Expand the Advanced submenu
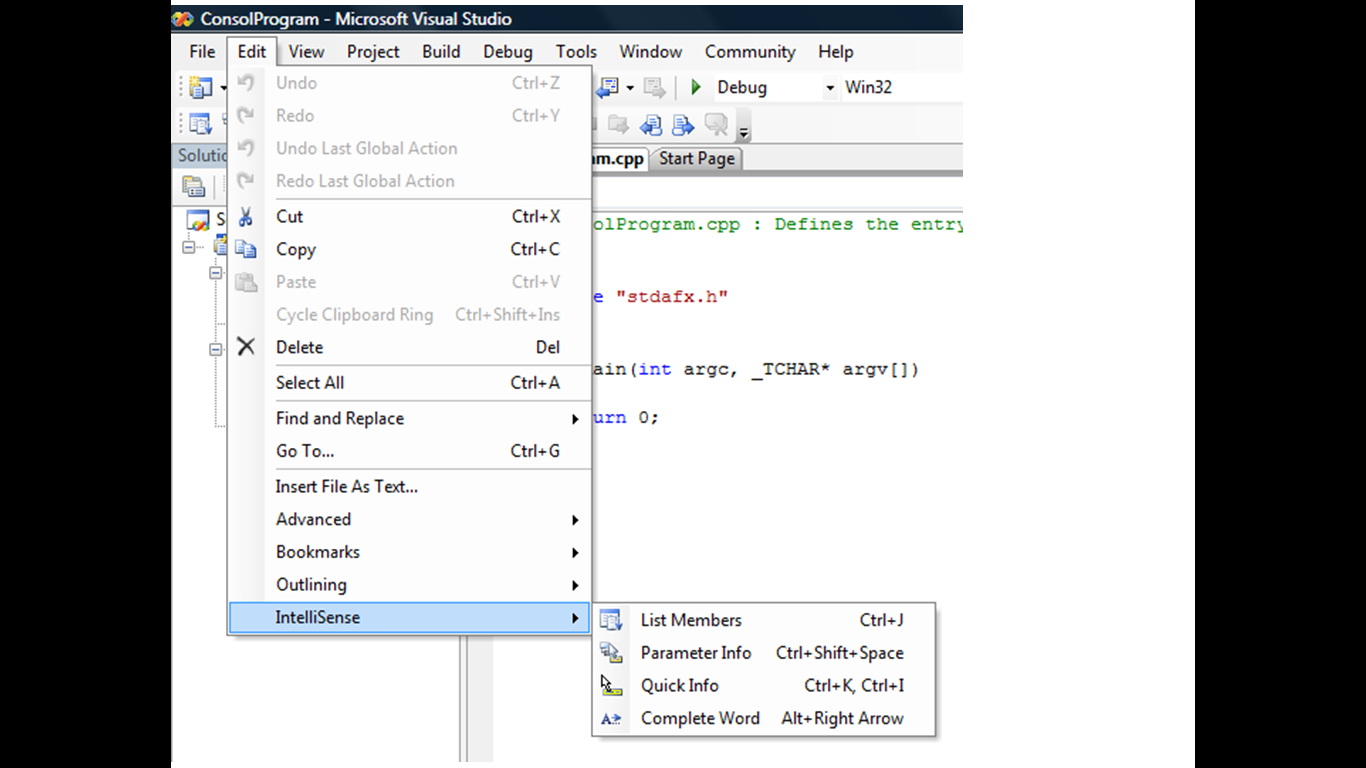 tap(410, 520)
